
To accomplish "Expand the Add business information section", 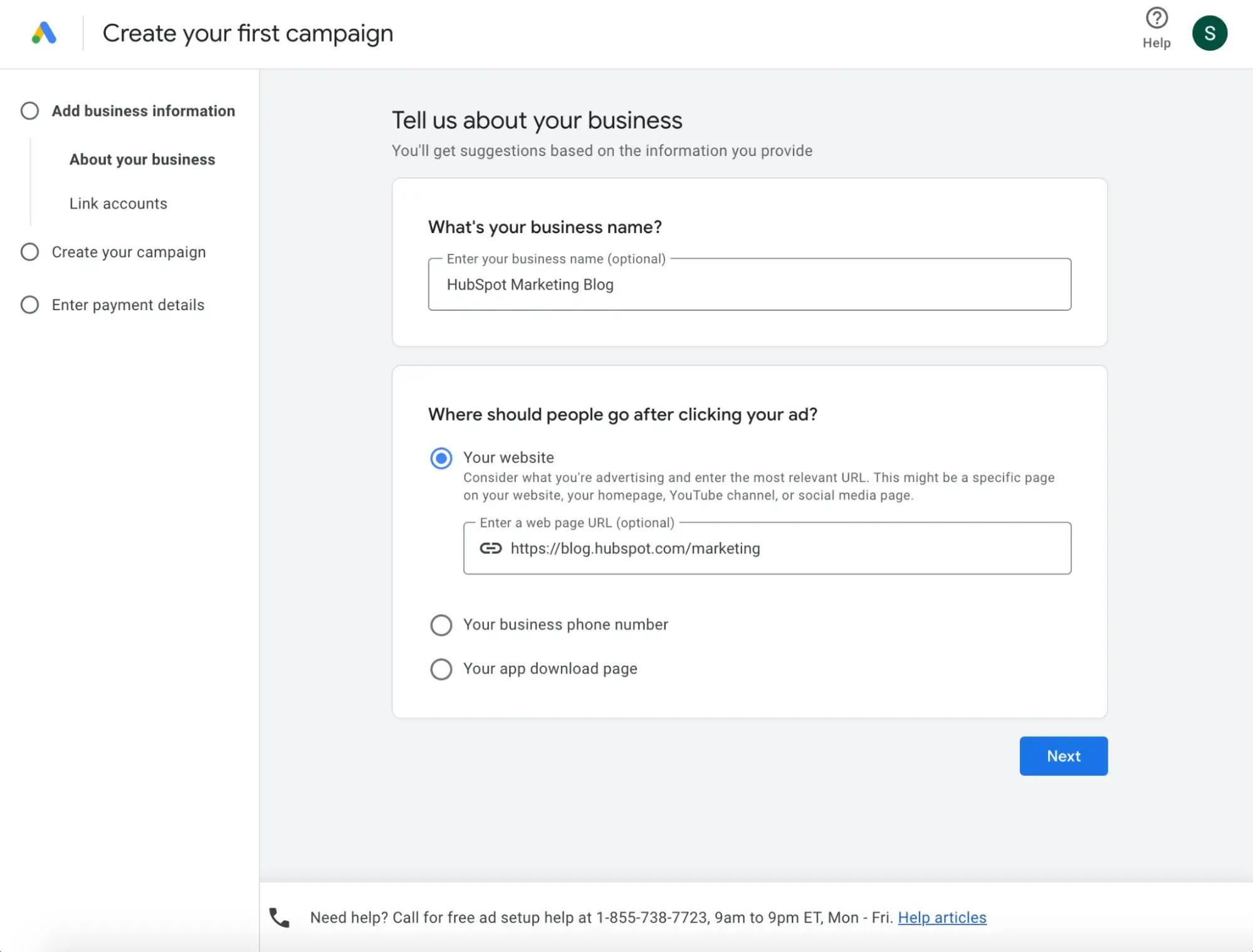I will click(142, 110).
